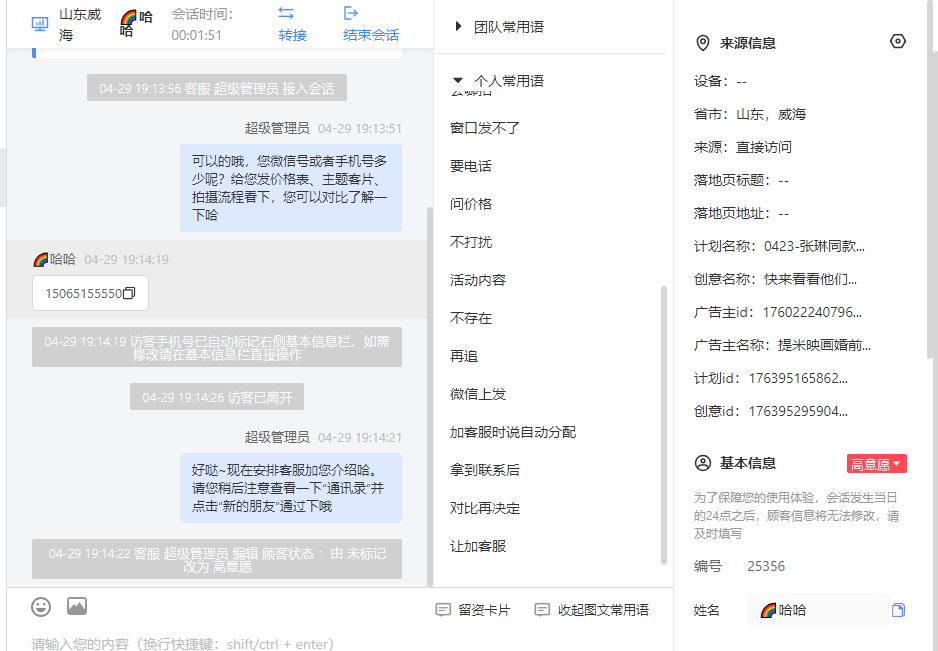Click the image upload icon
938x651 pixels.
coord(77,606)
